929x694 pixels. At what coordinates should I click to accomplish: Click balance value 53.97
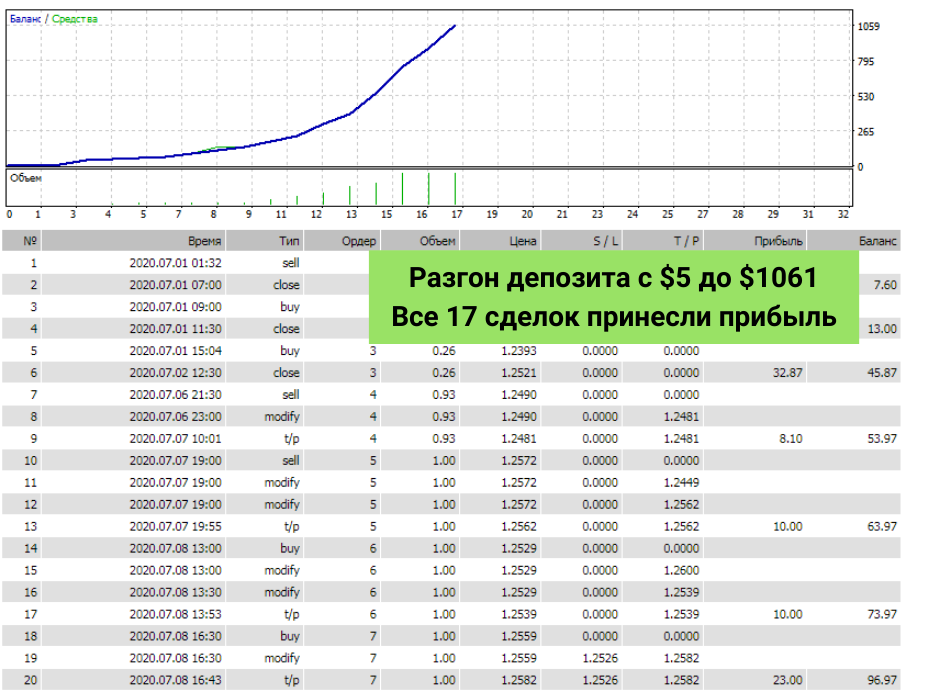pyautogui.click(x=882, y=439)
